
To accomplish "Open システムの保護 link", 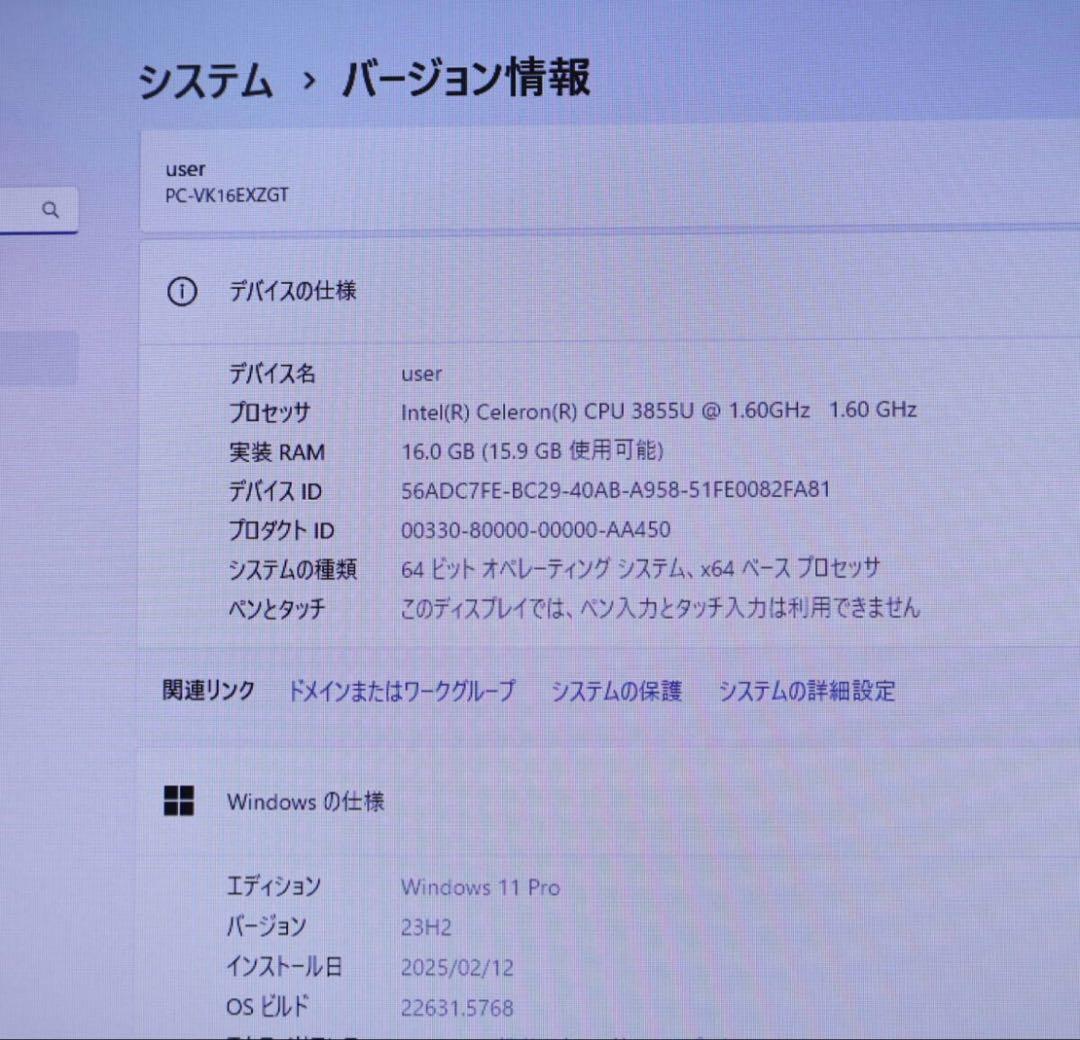I will click(x=616, y=690).
